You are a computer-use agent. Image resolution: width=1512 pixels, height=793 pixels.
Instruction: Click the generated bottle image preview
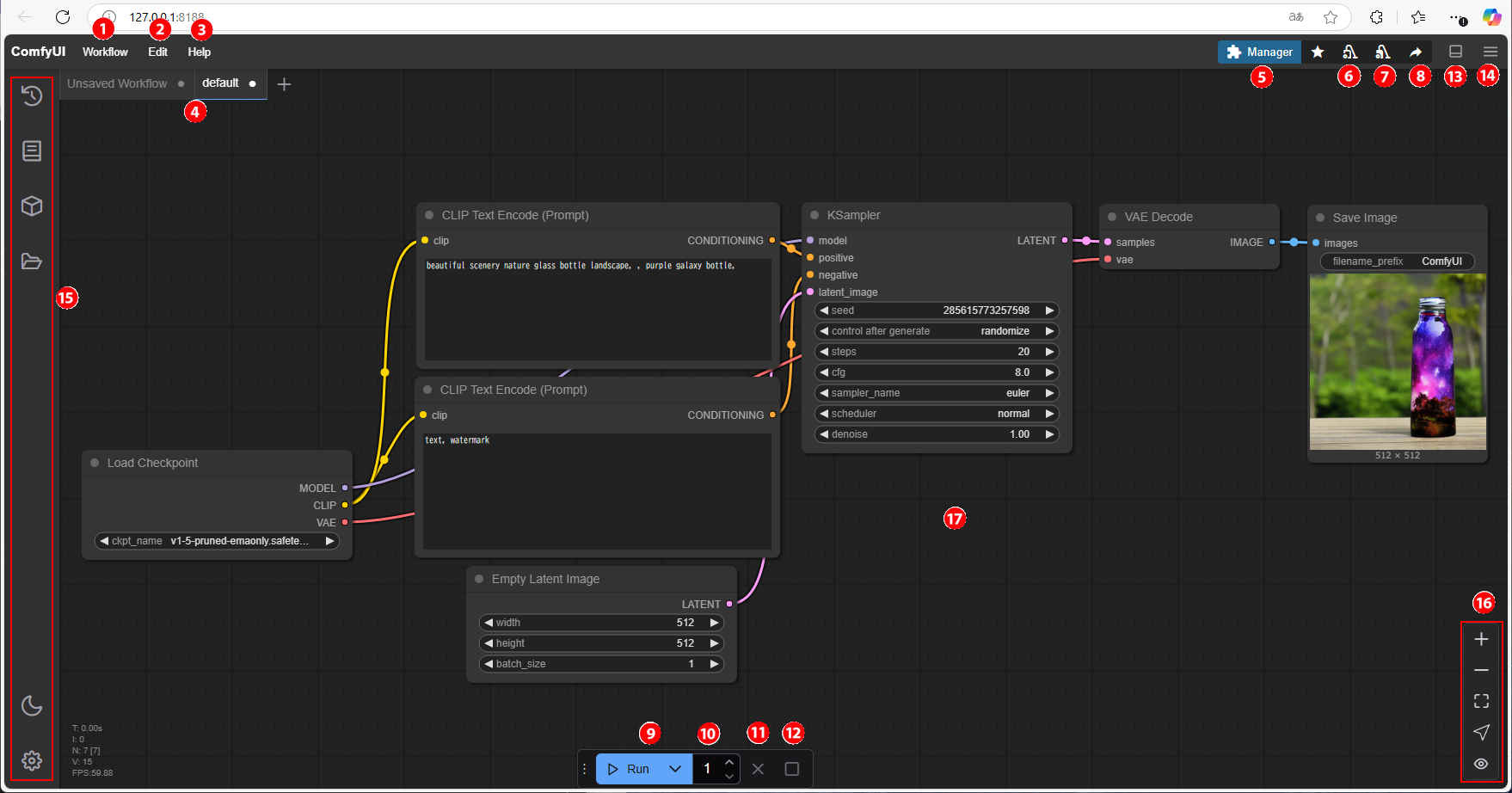pyautogui.click(x=1397, y=361)
